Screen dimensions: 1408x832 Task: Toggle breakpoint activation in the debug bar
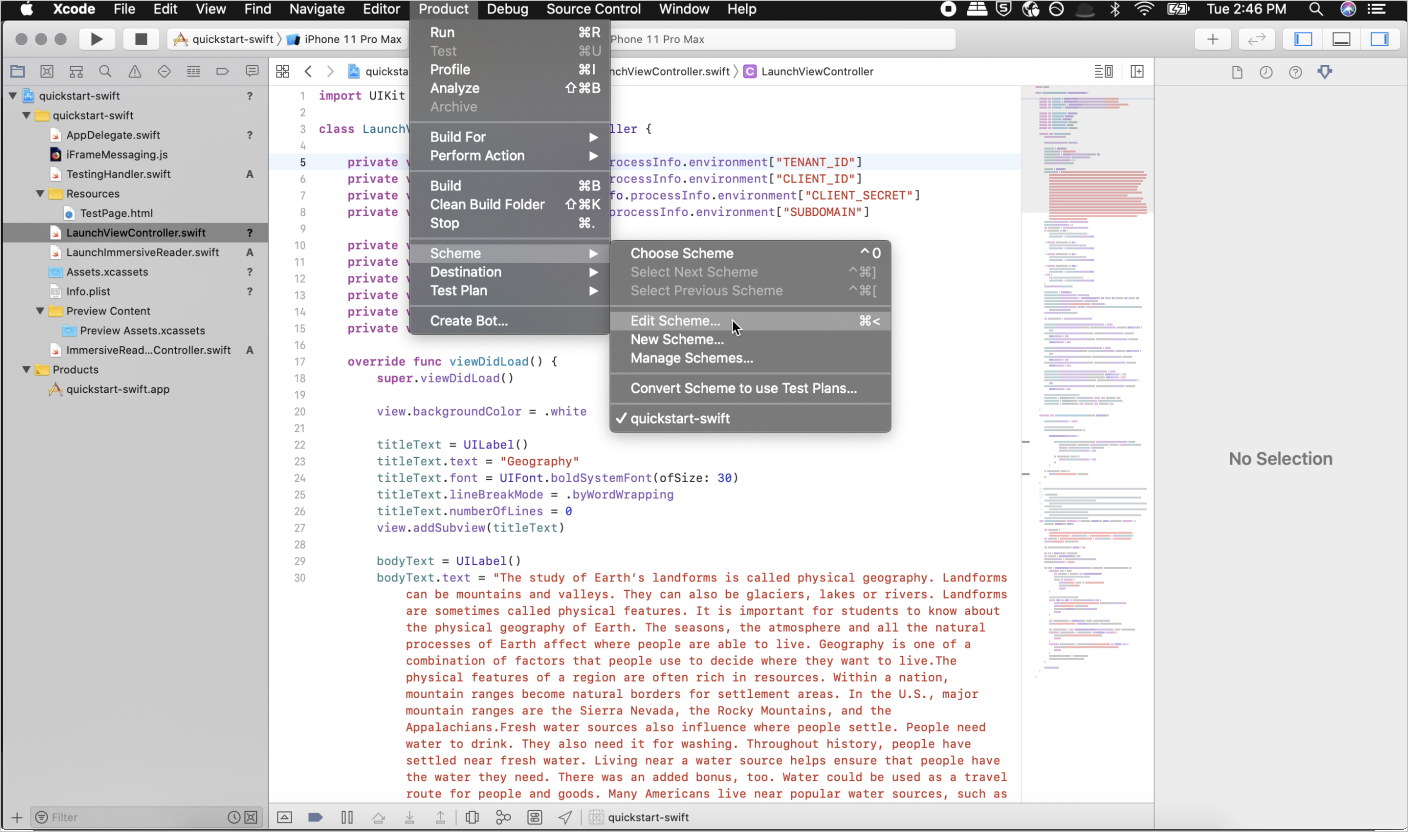point(315,817)
